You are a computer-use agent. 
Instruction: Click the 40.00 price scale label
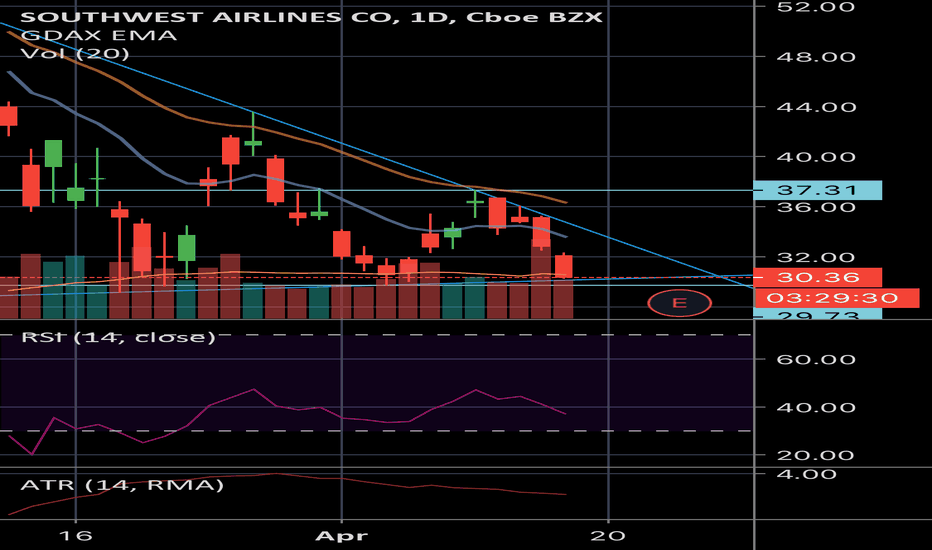(816, 157)
